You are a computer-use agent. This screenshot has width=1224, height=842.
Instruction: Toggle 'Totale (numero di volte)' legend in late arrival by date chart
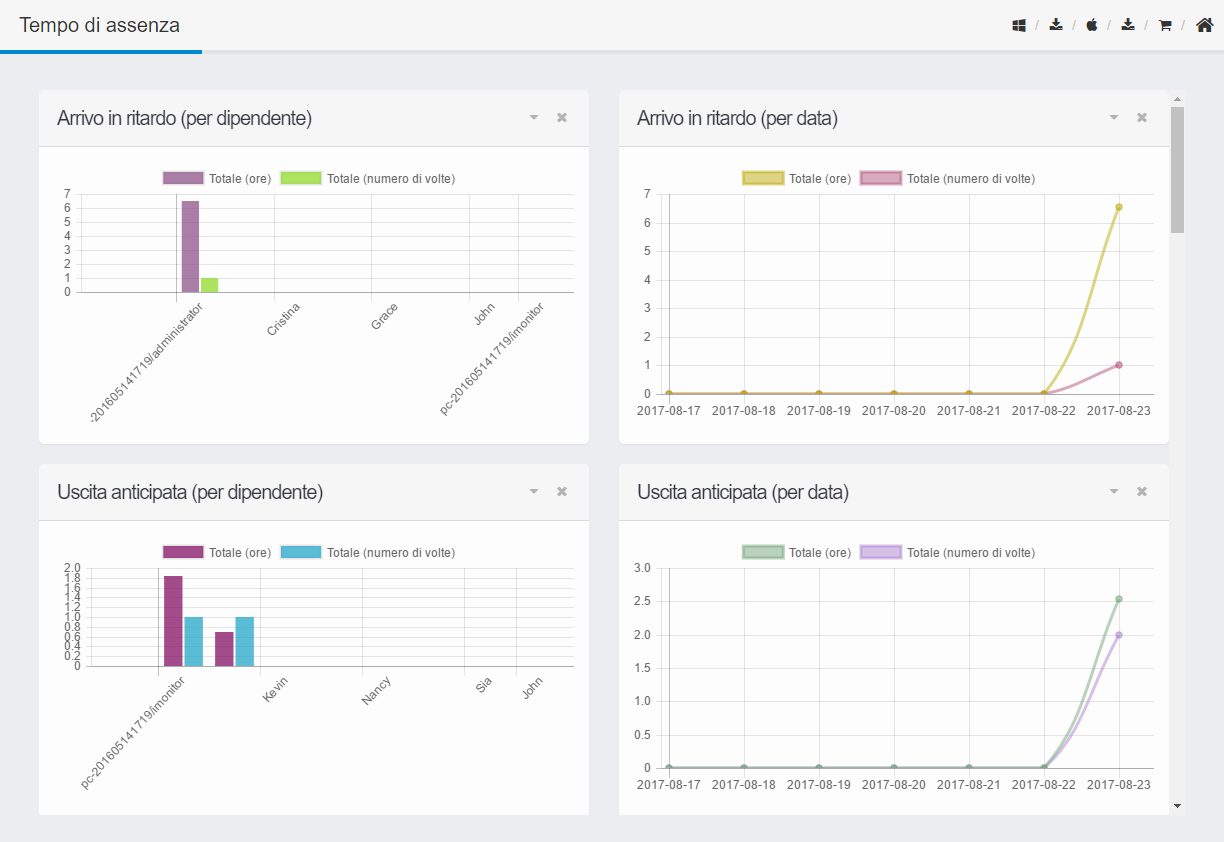[x=946, y=179]
